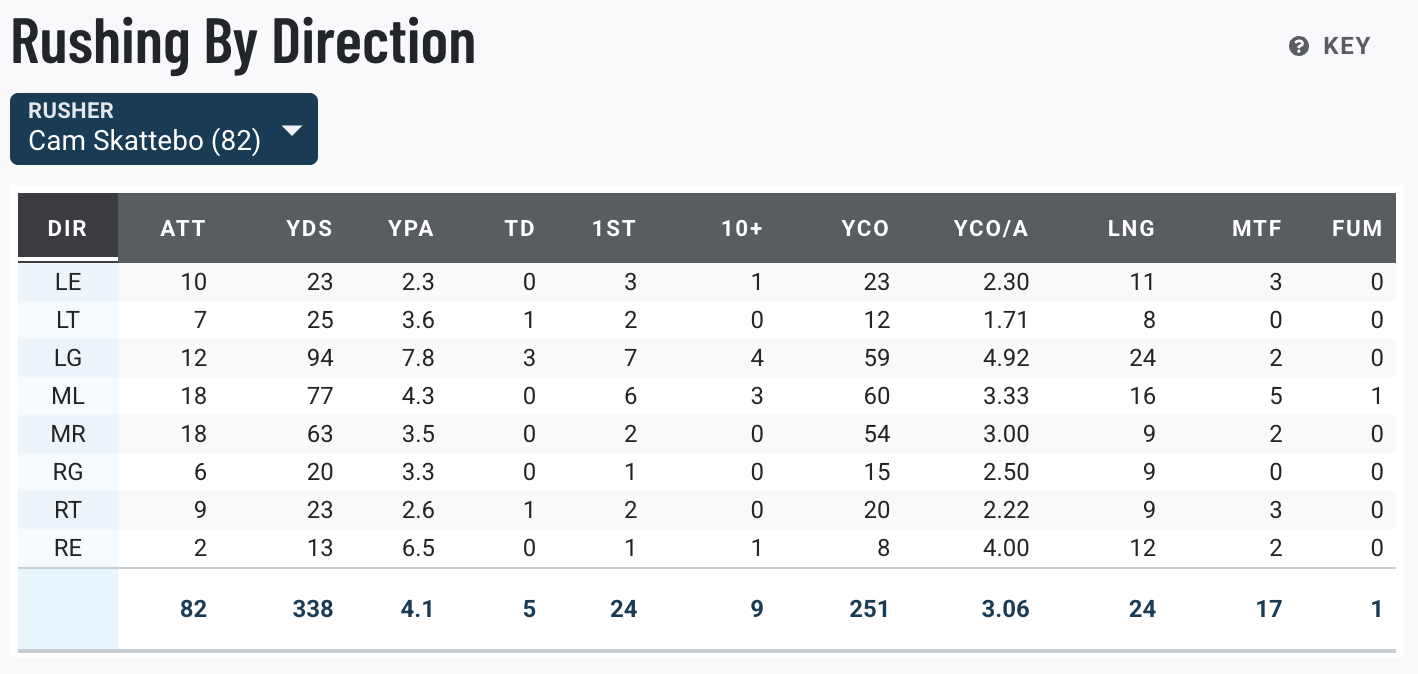Image resolution: width=1418 pixels, height=674 pixels.
Task: Sort table by MTF column
Action: [1257, 228]
